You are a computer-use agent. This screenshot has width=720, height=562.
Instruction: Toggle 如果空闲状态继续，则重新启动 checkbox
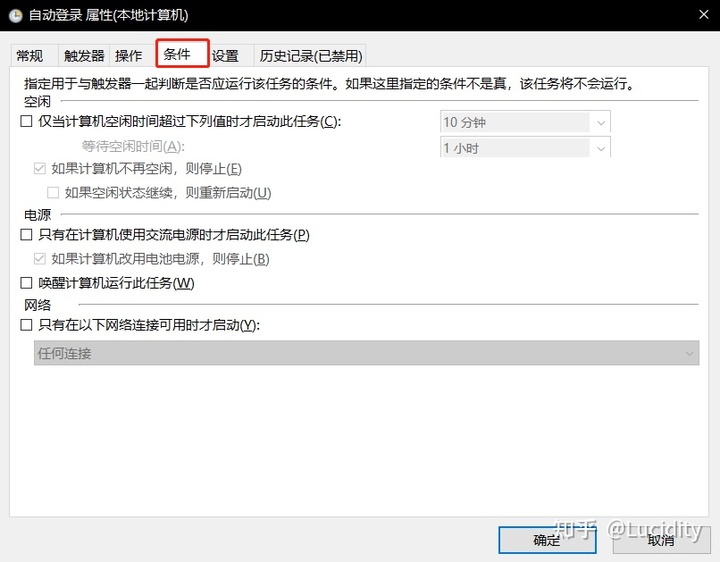tap(53, 192)
